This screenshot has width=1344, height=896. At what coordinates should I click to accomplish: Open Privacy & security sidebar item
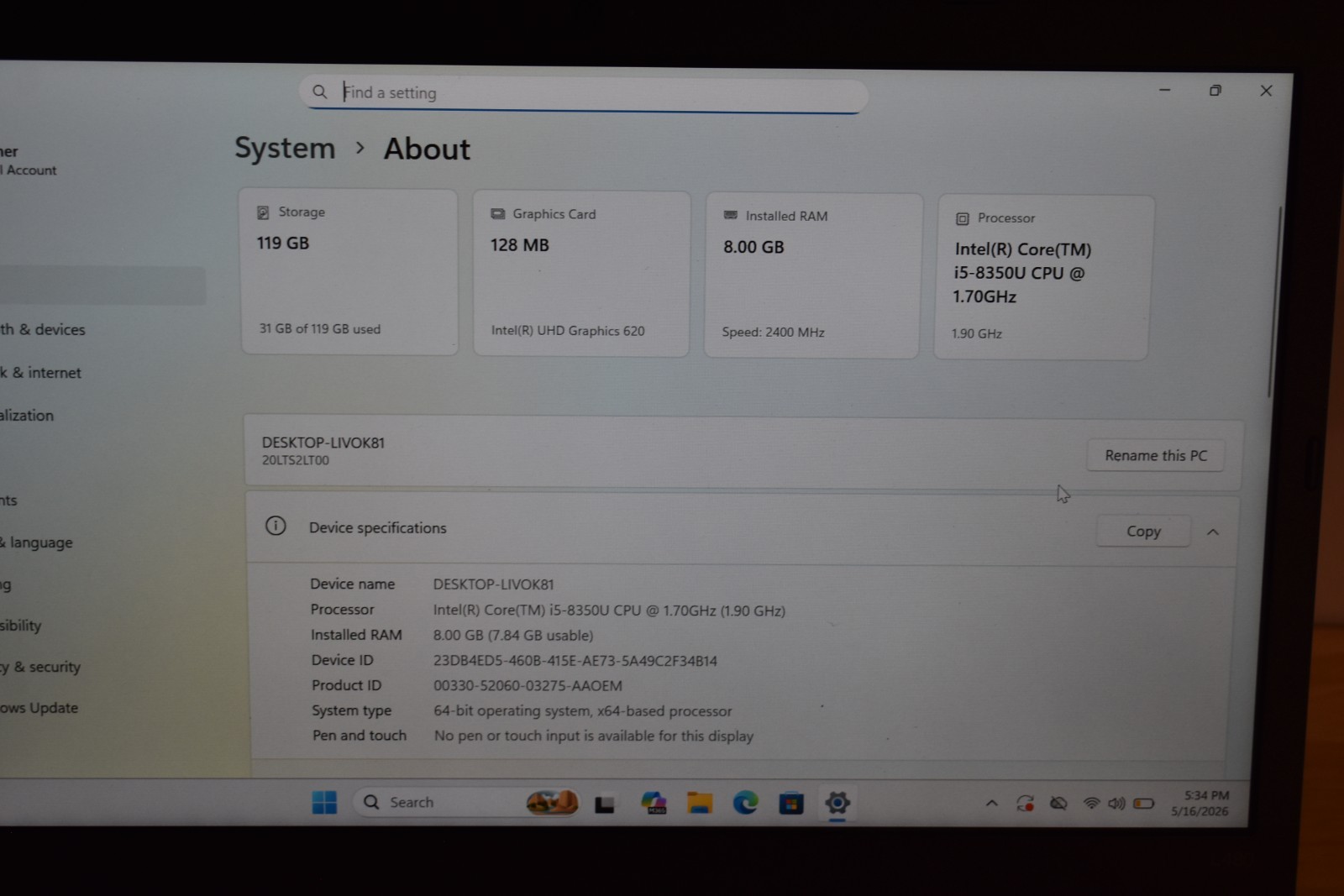tap(40, 668)
